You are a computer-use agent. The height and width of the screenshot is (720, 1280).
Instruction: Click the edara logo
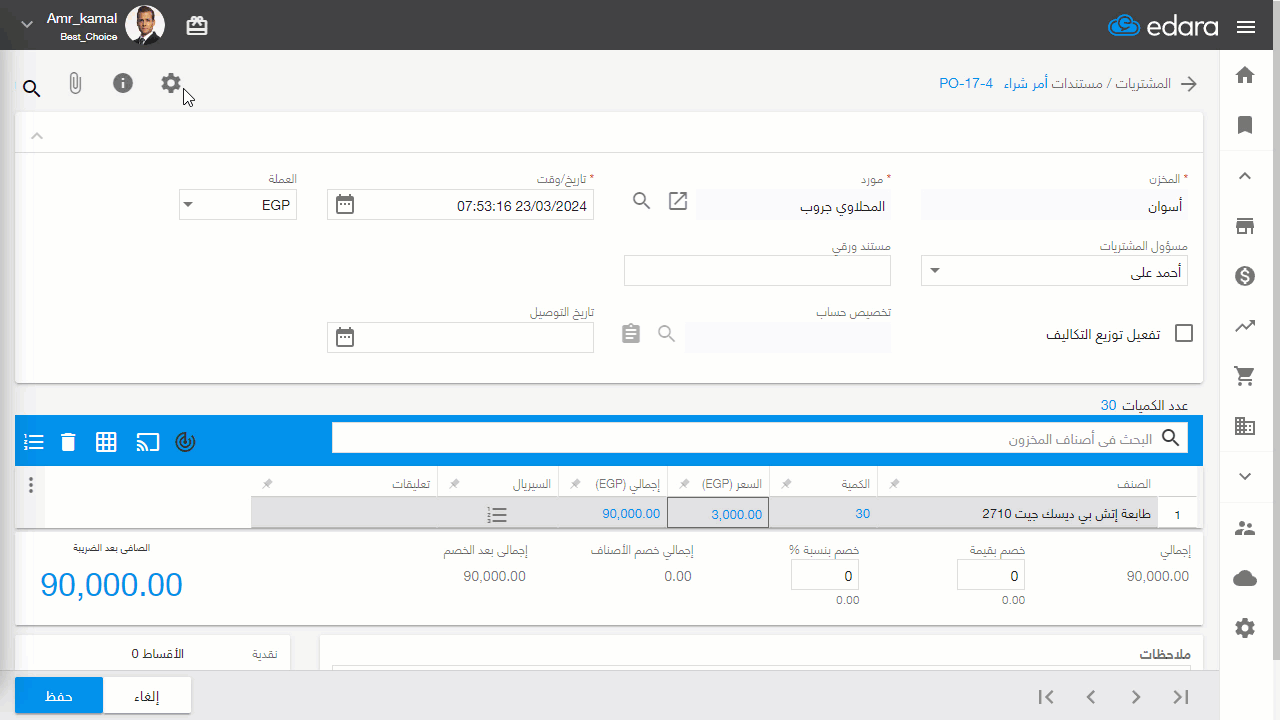pos(1163,26)
